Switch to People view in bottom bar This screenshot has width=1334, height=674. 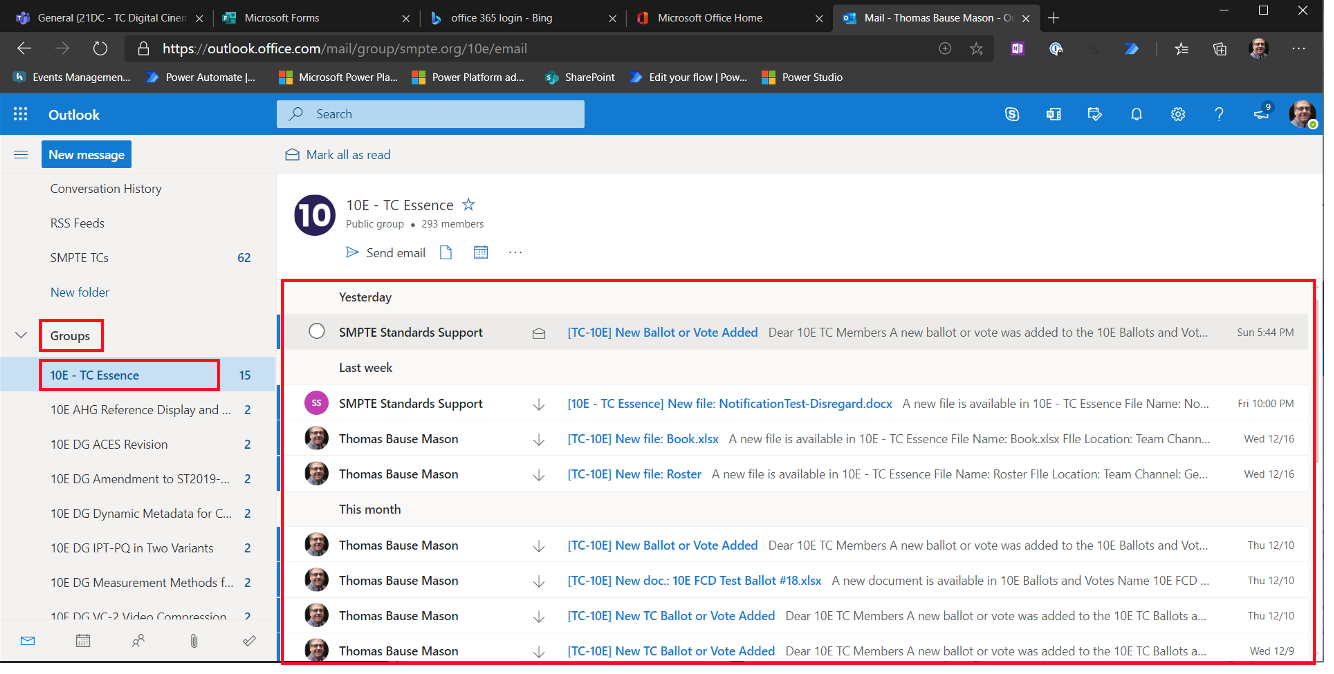coord(138,641)
